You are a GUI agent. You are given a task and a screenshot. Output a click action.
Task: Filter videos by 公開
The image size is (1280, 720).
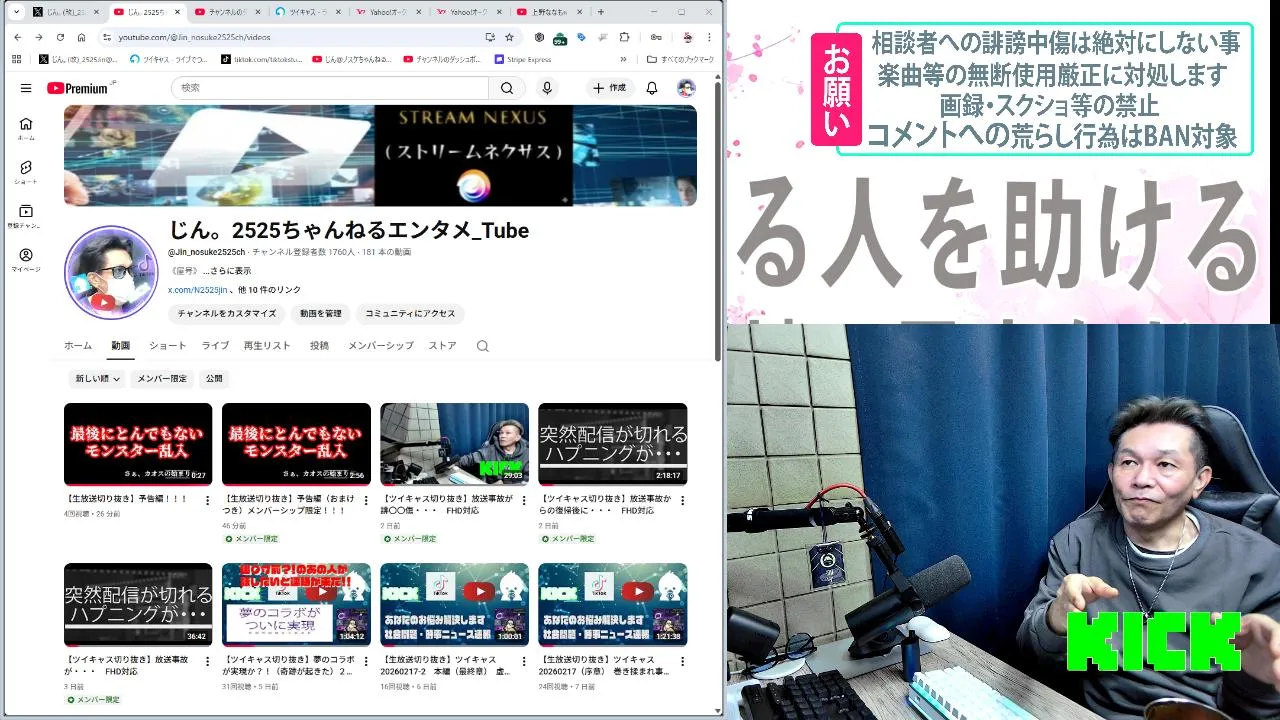click(x=214, y=379)
